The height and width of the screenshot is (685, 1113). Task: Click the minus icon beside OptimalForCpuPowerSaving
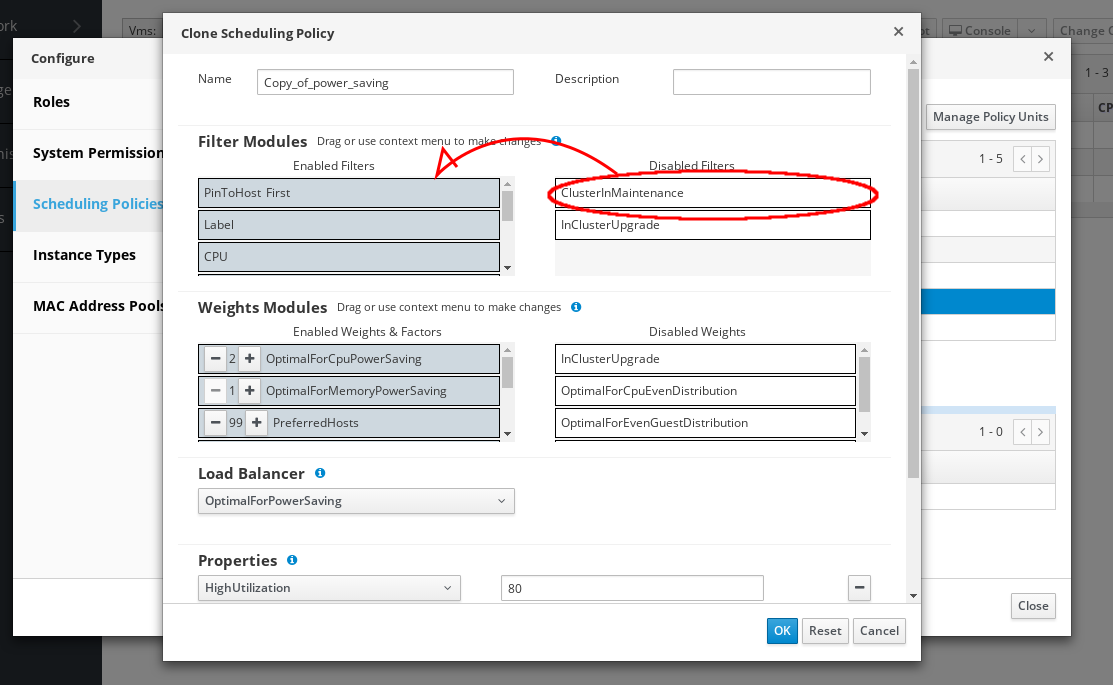point(215,358)
